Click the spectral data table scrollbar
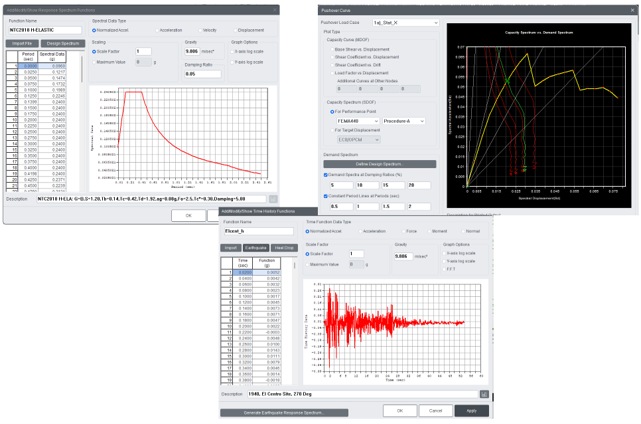The image size is (641, 424). (82, 69)
